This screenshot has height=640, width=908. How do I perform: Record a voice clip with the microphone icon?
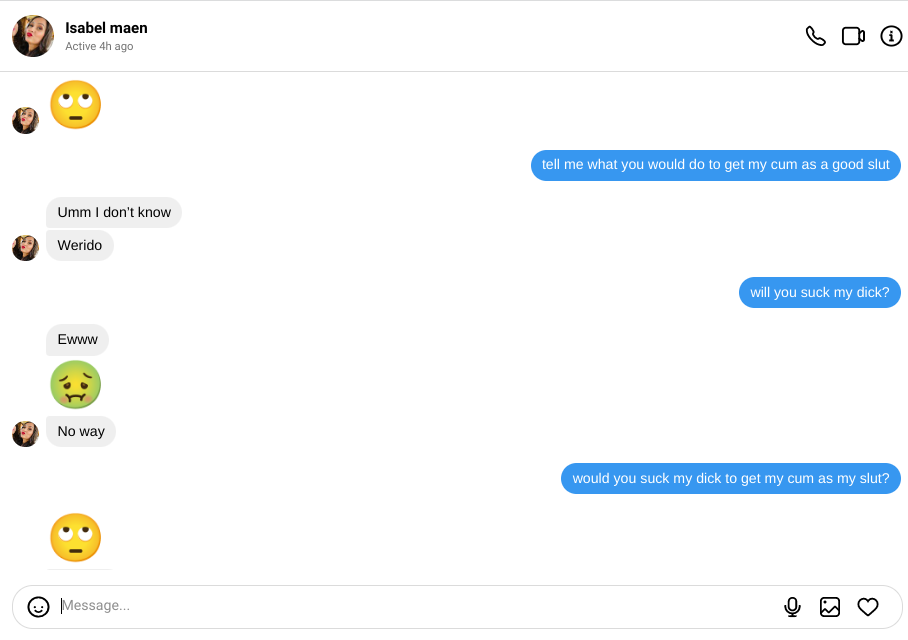coord(792,607)
